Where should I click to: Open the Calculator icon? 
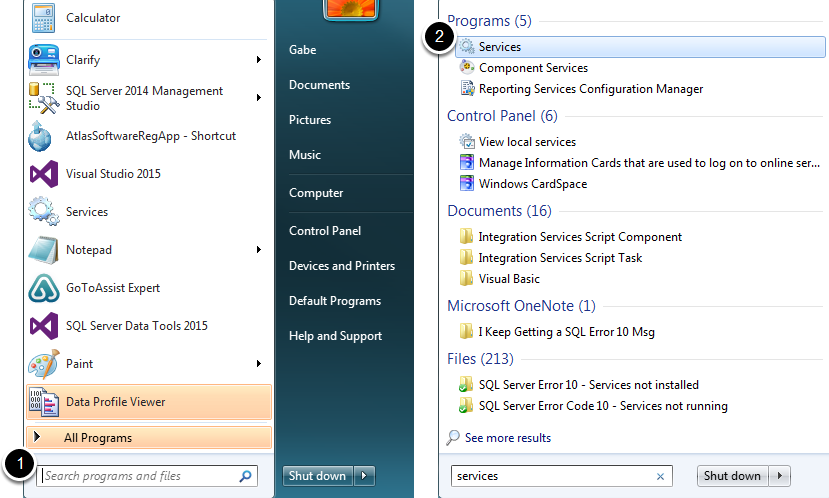point(43,18)
